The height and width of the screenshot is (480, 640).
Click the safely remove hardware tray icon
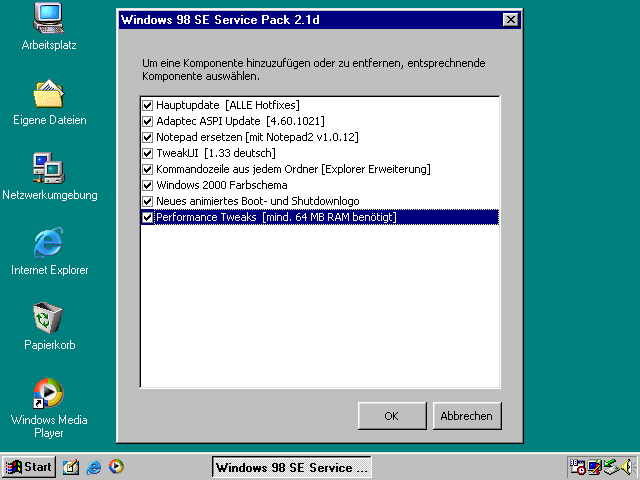point(611,467)
